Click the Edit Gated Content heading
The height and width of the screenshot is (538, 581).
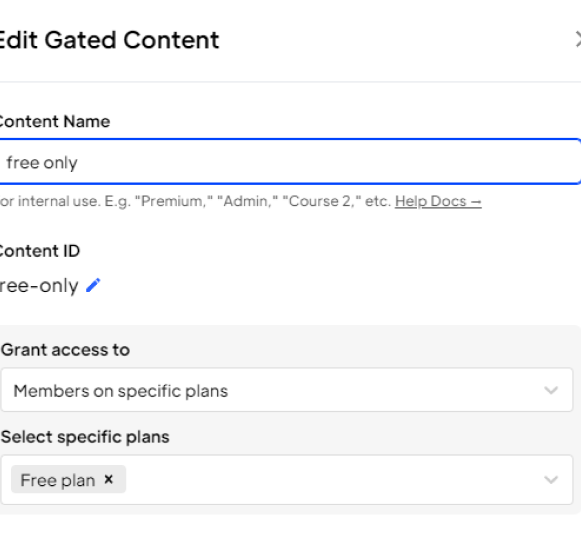109,40
